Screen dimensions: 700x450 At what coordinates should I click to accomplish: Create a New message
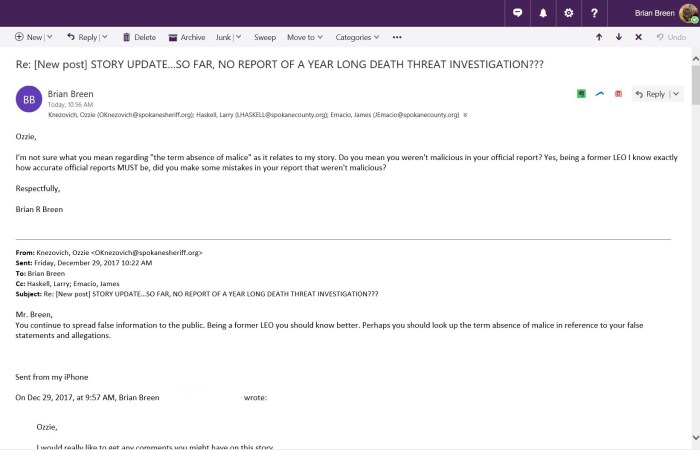tap(29, 37)
